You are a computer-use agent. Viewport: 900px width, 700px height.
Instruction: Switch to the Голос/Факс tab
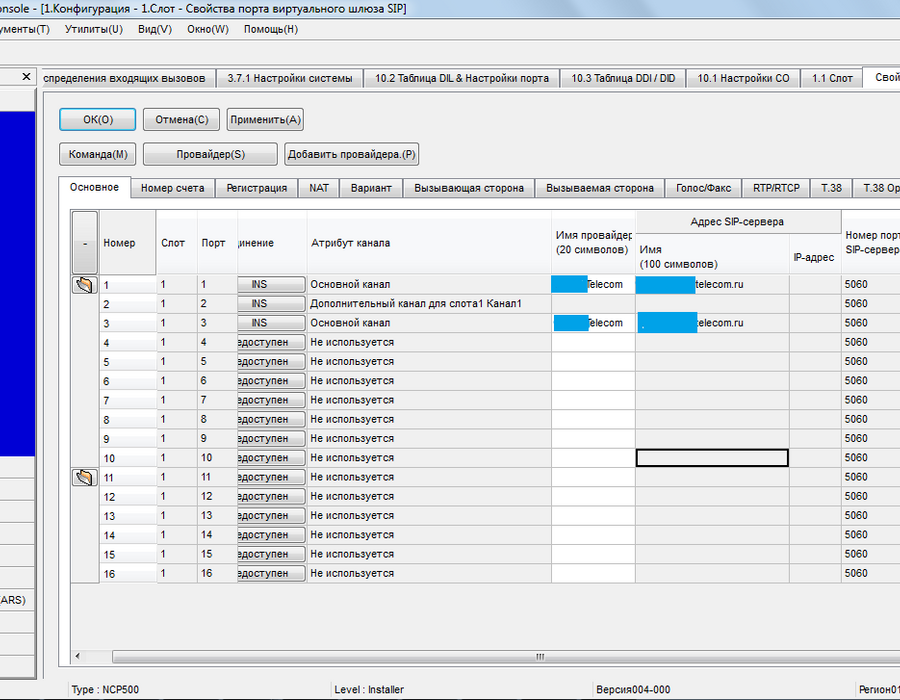point(704,188)
